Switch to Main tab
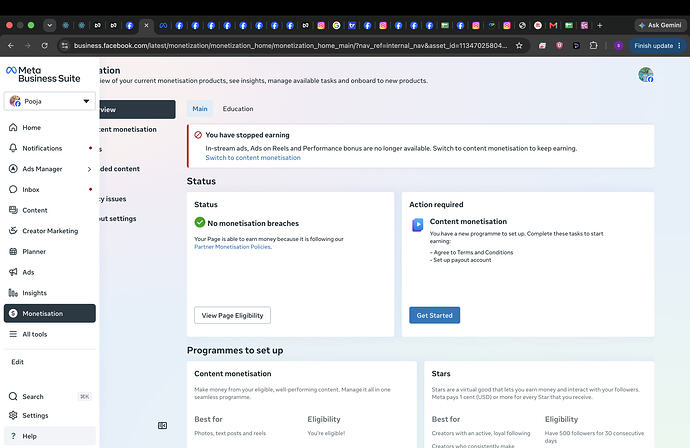Viewport: 690px width, 448px height. tap(200, 109)
